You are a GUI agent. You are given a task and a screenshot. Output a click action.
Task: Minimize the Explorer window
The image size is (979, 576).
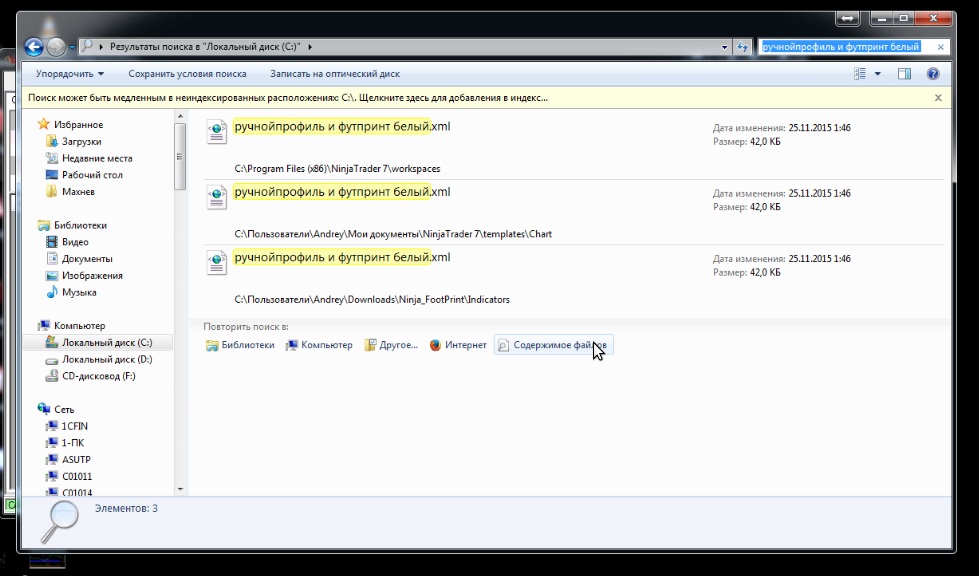click(x=882, y=19)
